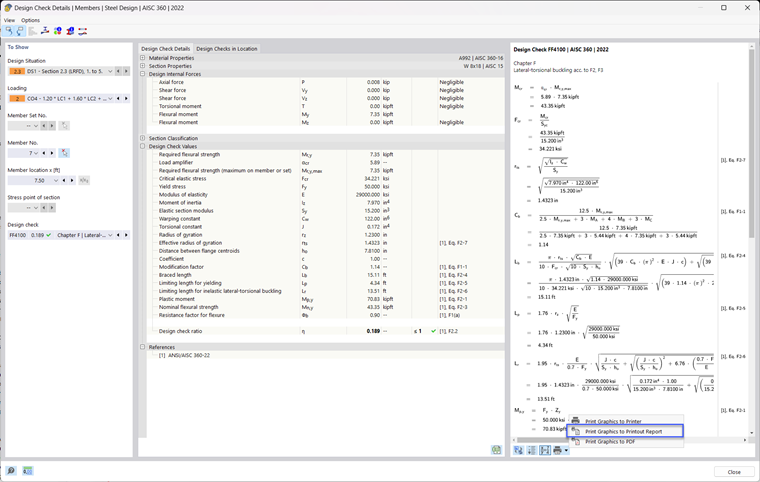Go to next Design Situation
Image resolution: width=760 pixels, height=482 pixels.
click(x=126, y=71)
